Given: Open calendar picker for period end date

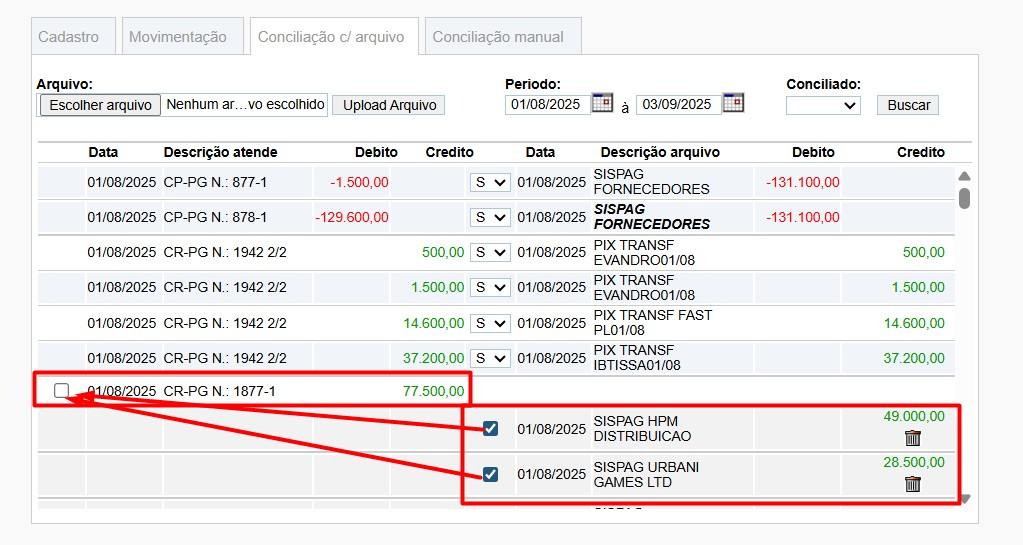Looking at the screenshot, I should coord(733,103).
